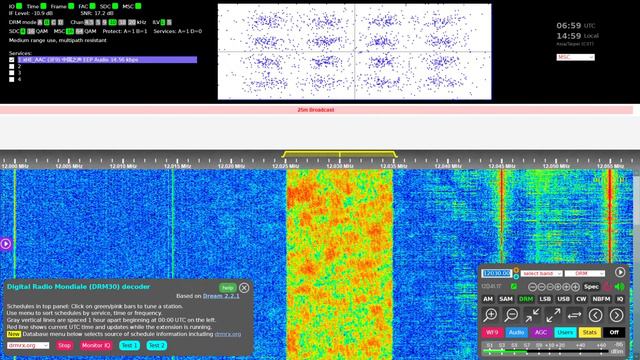The image size is (640, 360).
Task: Toggle the checkbox for service 1
Action: click(x=11, y=60)
